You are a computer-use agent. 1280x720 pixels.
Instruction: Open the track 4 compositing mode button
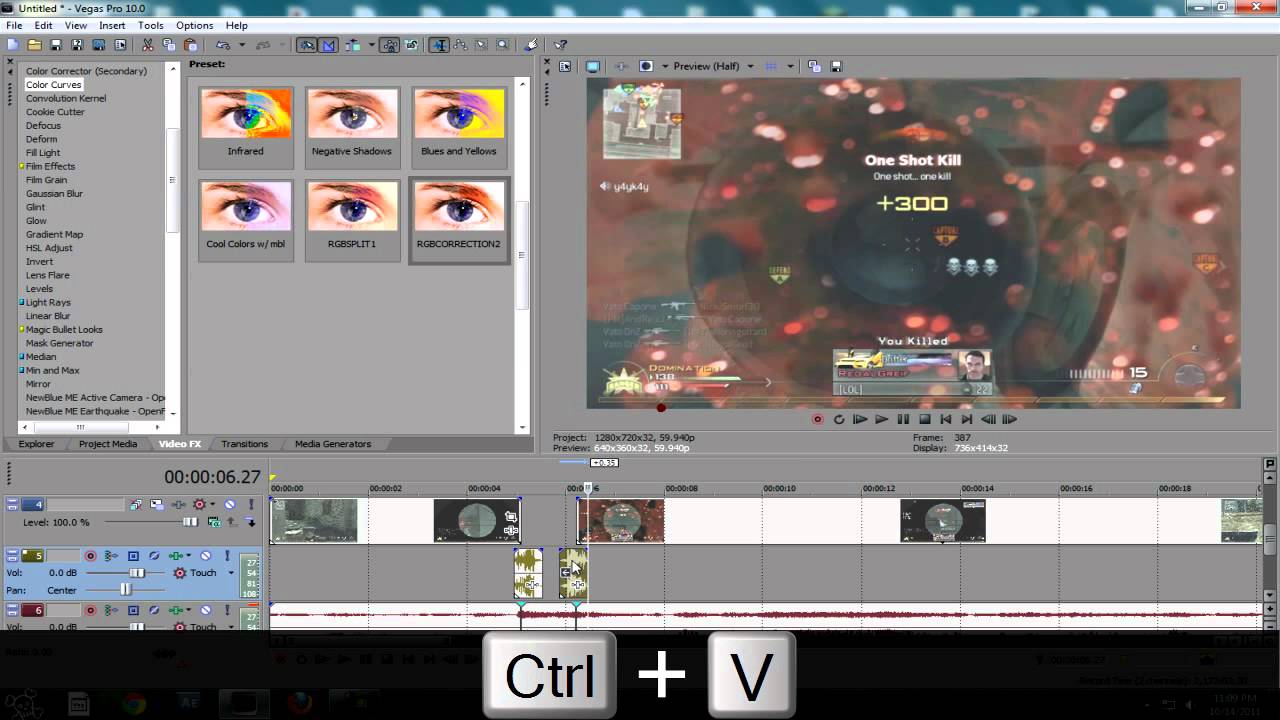coord(214,522)
